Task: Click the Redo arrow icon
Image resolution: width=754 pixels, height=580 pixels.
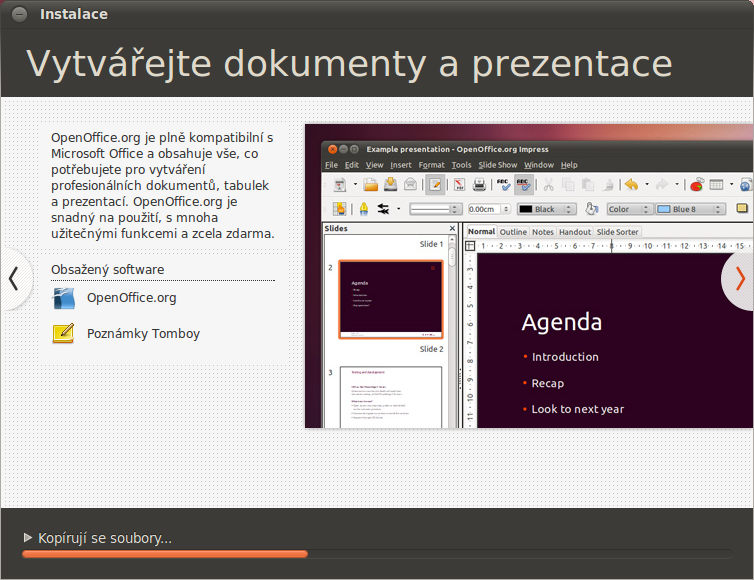Action: (x=662, y=184)
